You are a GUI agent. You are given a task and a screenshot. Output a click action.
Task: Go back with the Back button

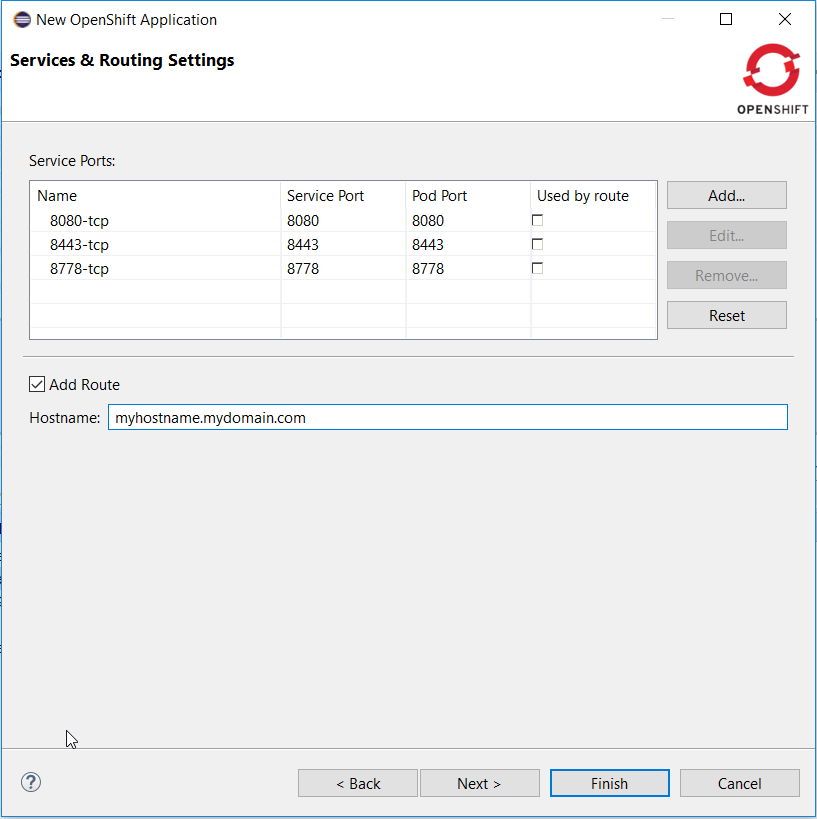pyautogui.click(x=357, y=783)
